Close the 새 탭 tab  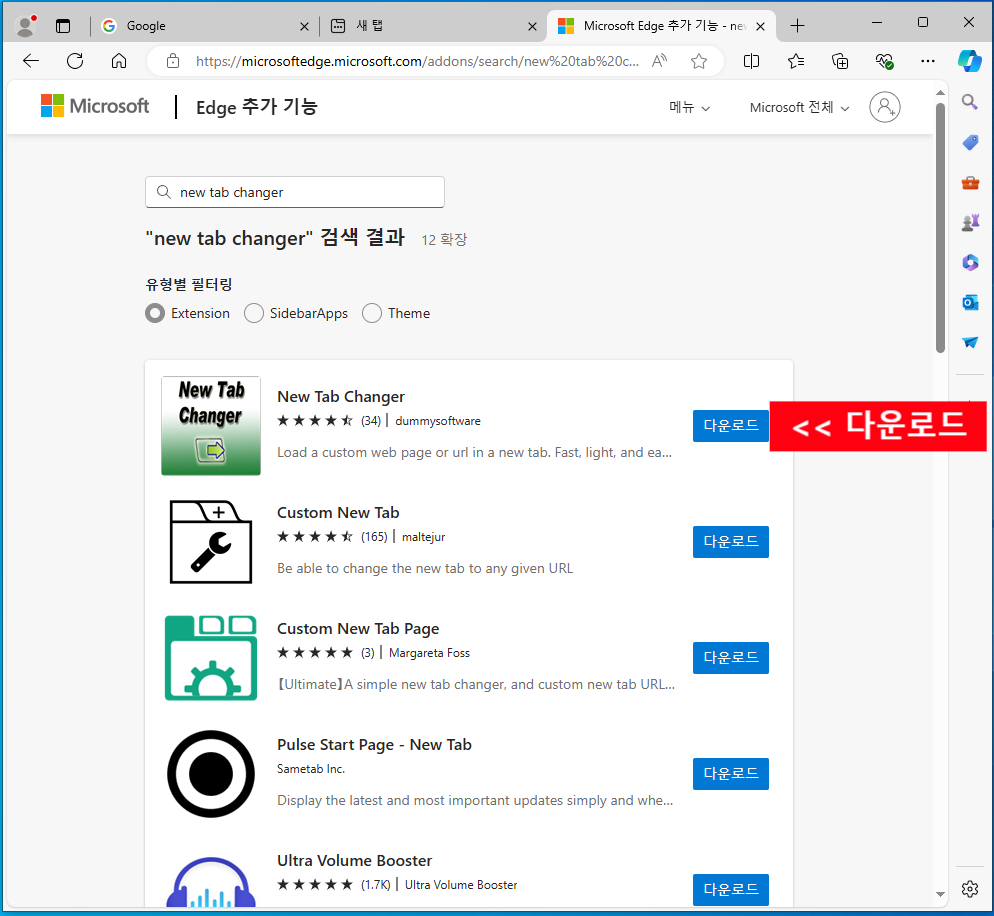coord(532,27)
